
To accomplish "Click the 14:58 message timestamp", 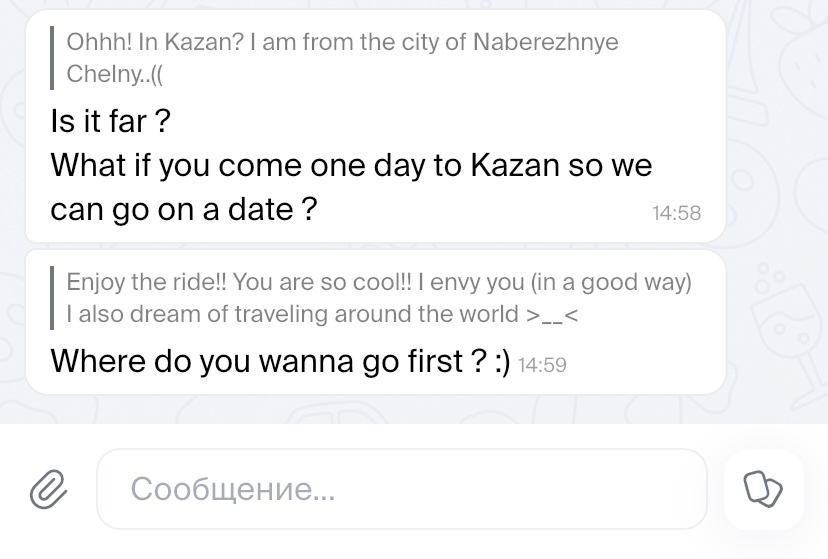I will (x=676, y=213).
